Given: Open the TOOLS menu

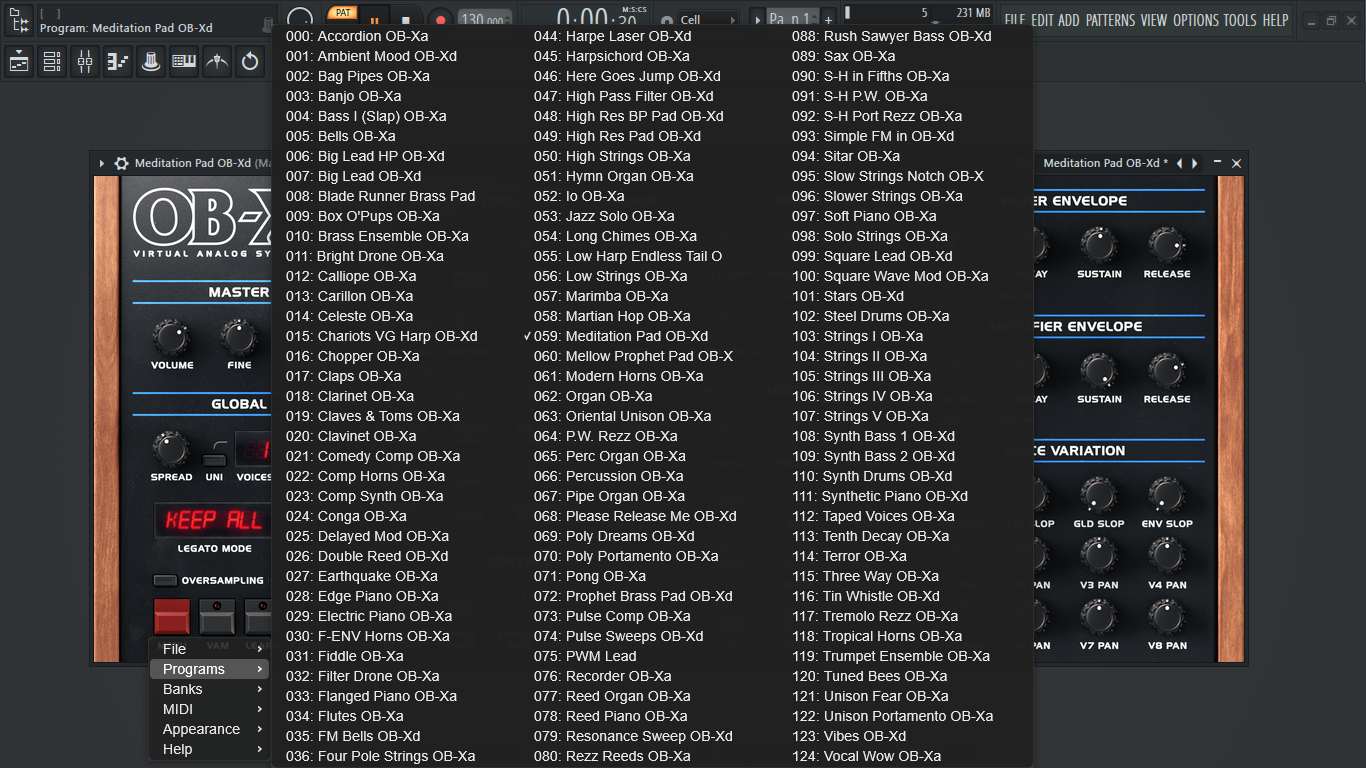Looking at the screenshot, I should coord(1240,20).
